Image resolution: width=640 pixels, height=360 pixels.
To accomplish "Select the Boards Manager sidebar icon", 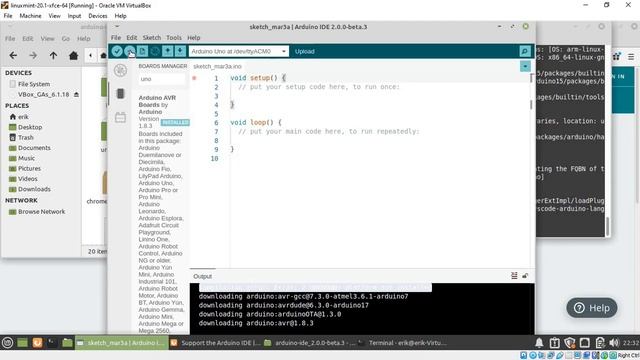I will (120, 93).
